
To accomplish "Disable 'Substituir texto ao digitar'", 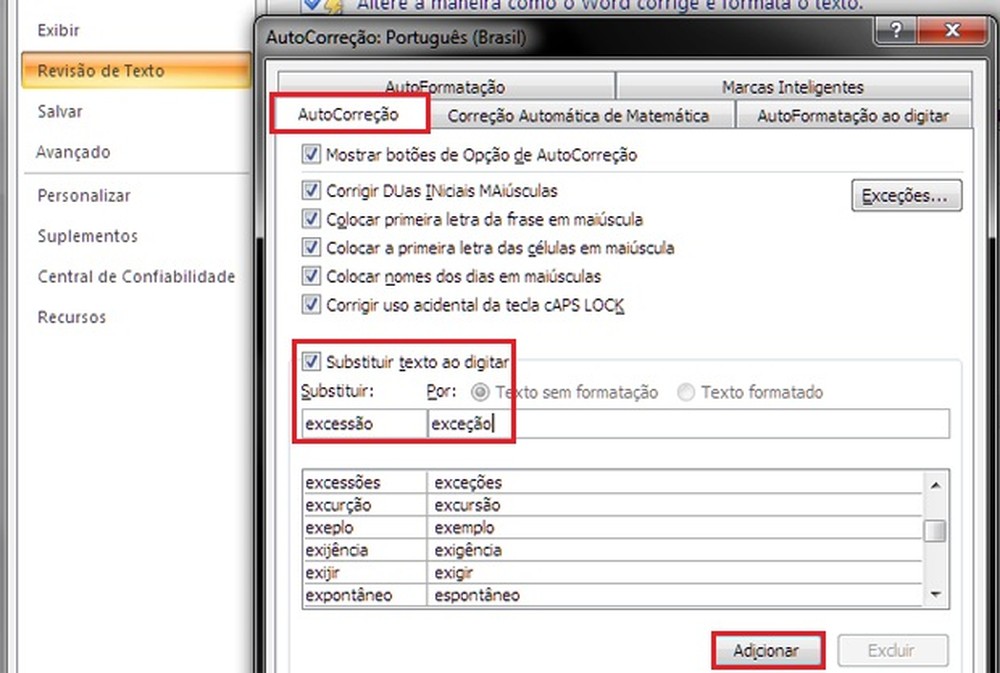I will (313, 362).
